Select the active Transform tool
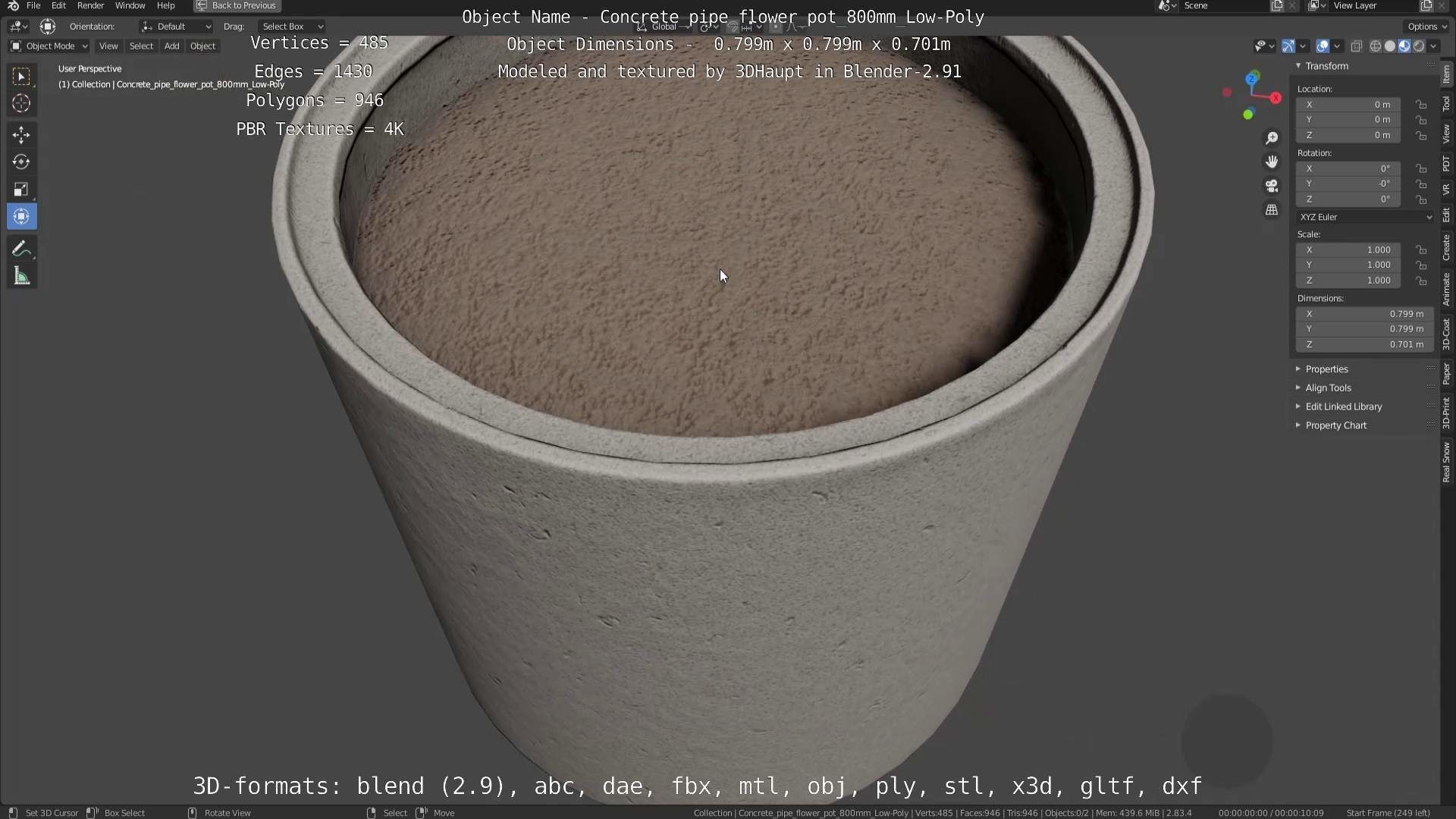Screen dimensions: 1456x819 point(21,217)
